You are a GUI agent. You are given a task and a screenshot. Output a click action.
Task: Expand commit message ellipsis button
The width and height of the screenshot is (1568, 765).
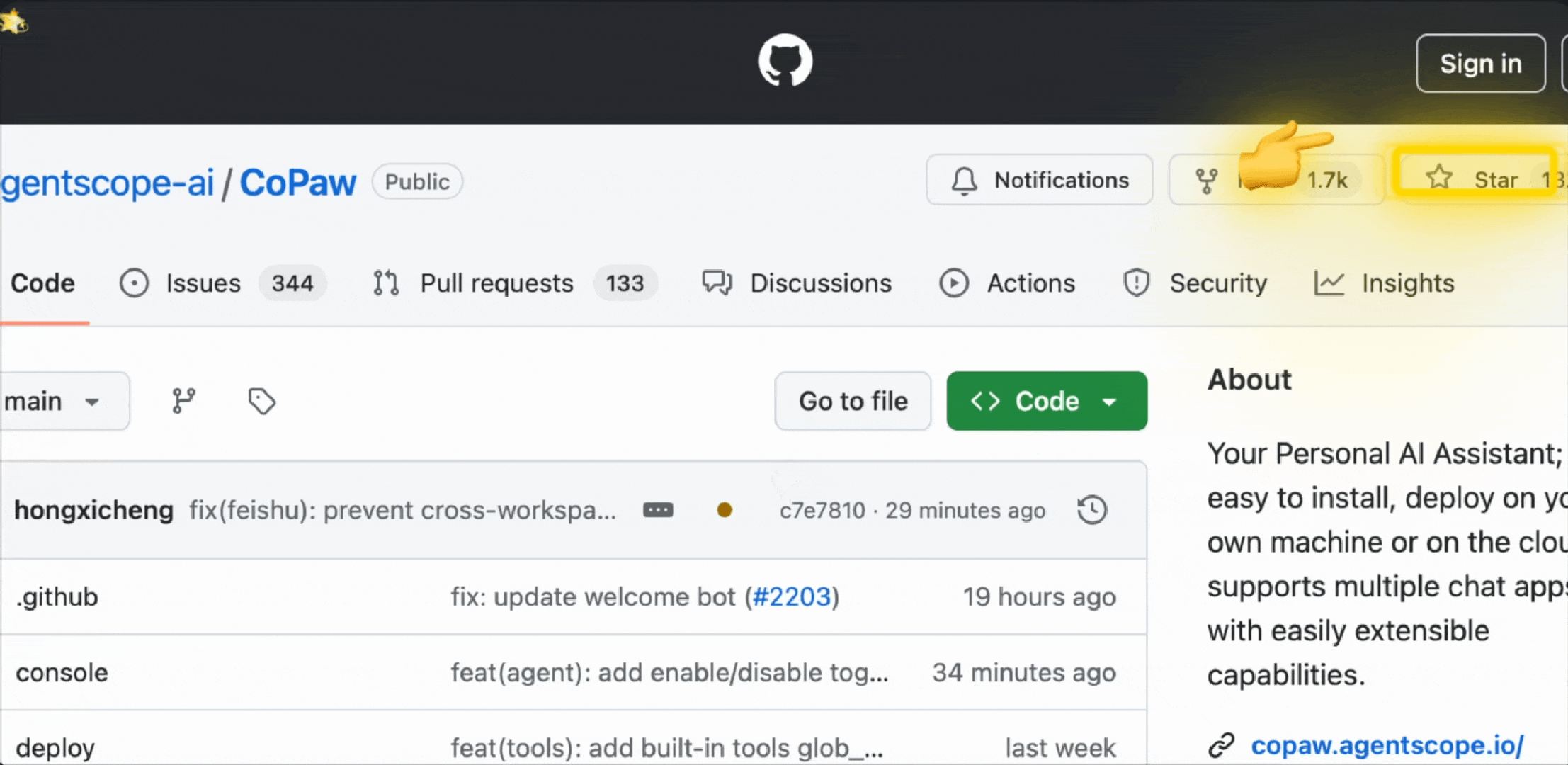coord(657,510)
